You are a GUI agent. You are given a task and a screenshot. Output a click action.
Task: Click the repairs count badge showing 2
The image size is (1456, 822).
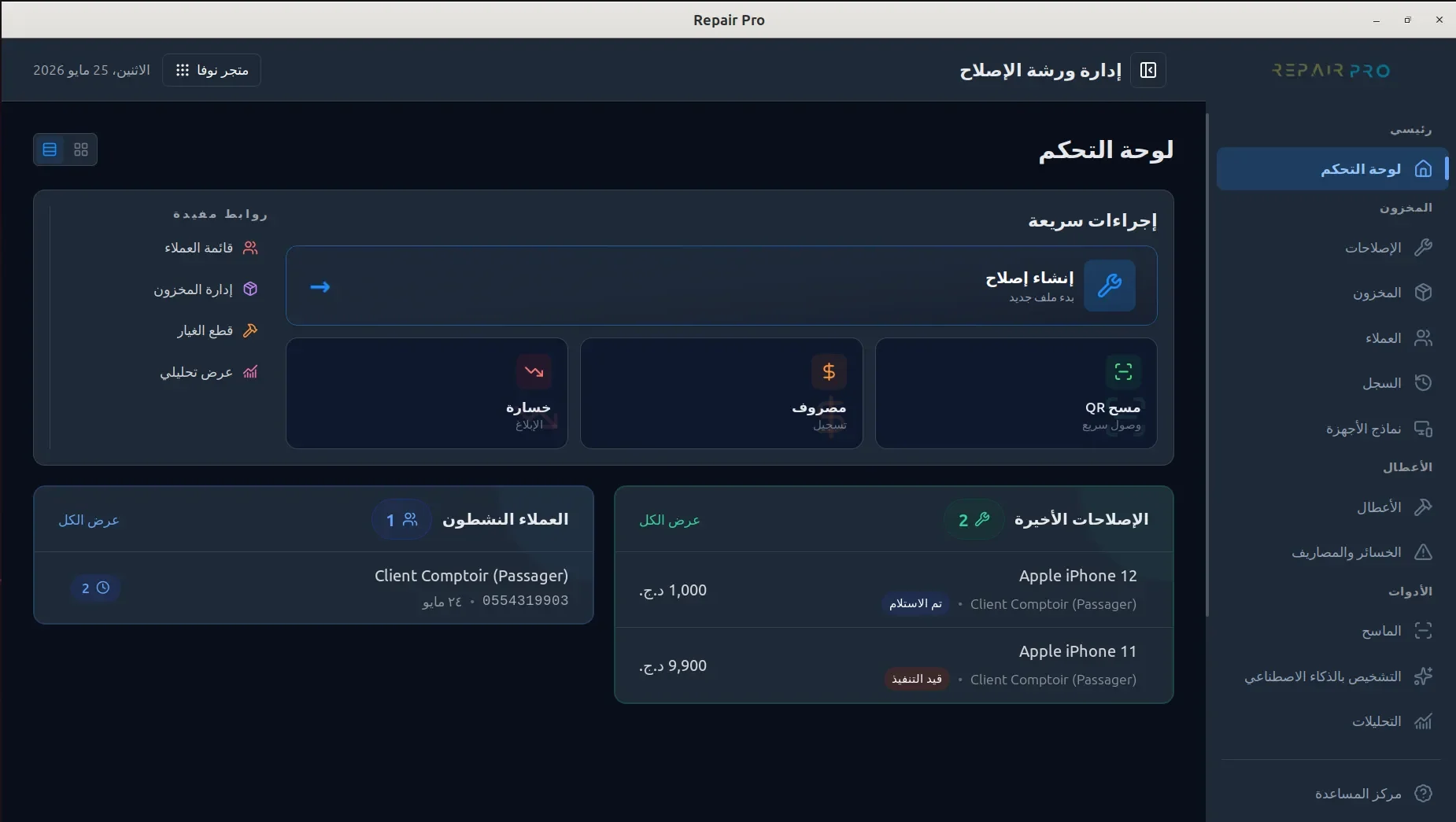pyautogui.click(x=974, y=520)
